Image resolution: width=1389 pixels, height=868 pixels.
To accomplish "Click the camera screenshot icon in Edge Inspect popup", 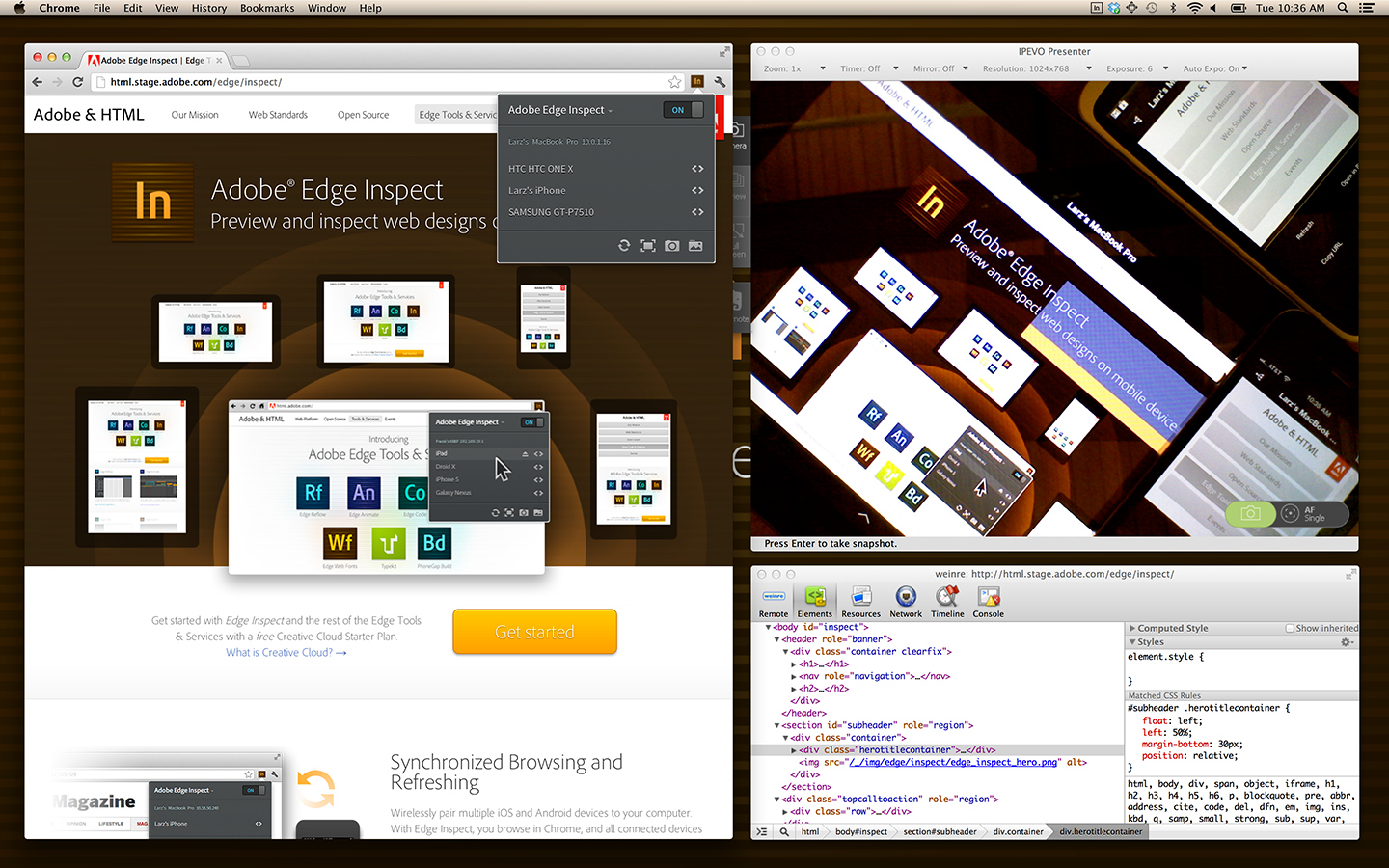I will coord(671,246).
